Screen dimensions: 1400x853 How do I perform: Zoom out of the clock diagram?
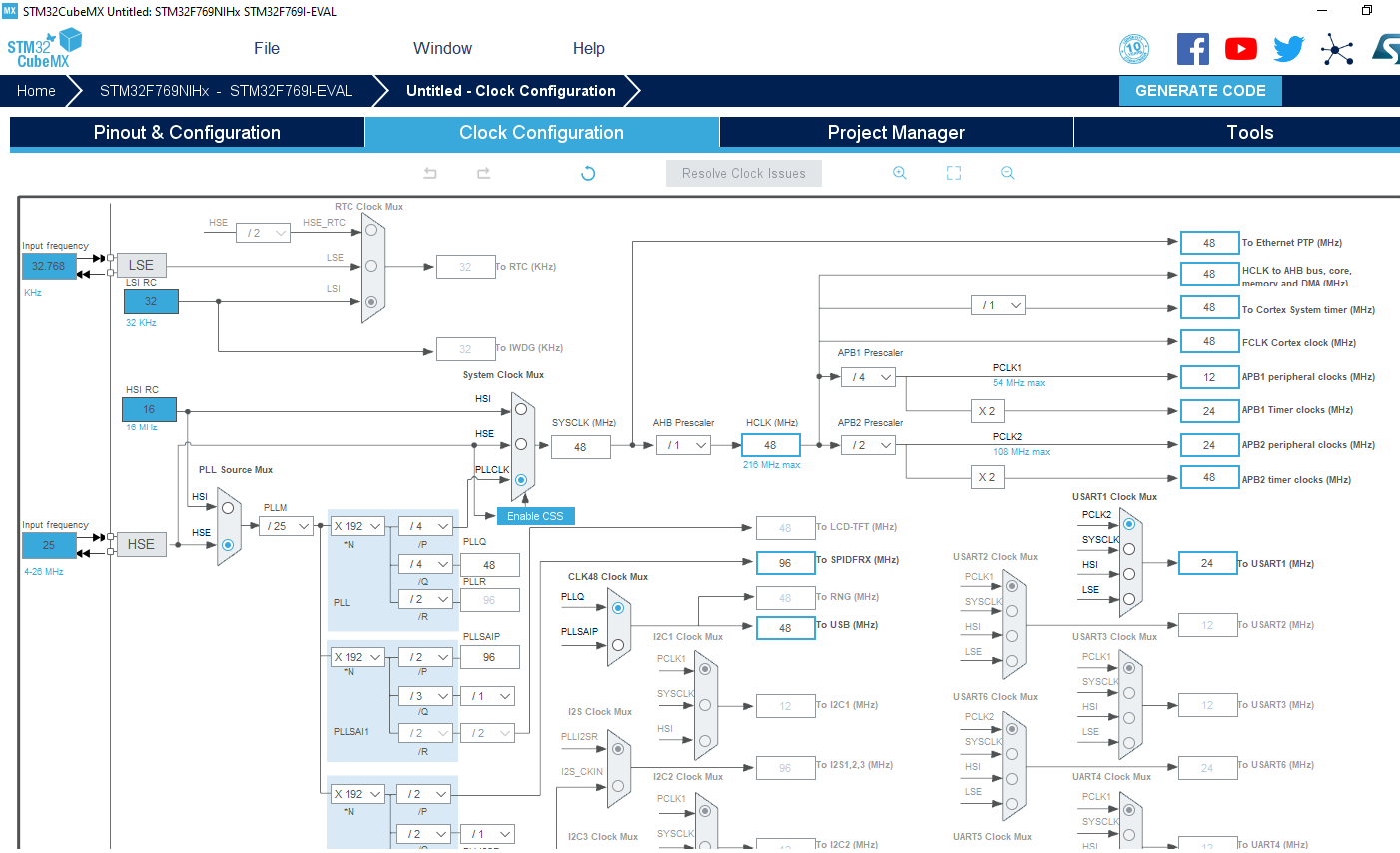click(x=1008, y=173)
